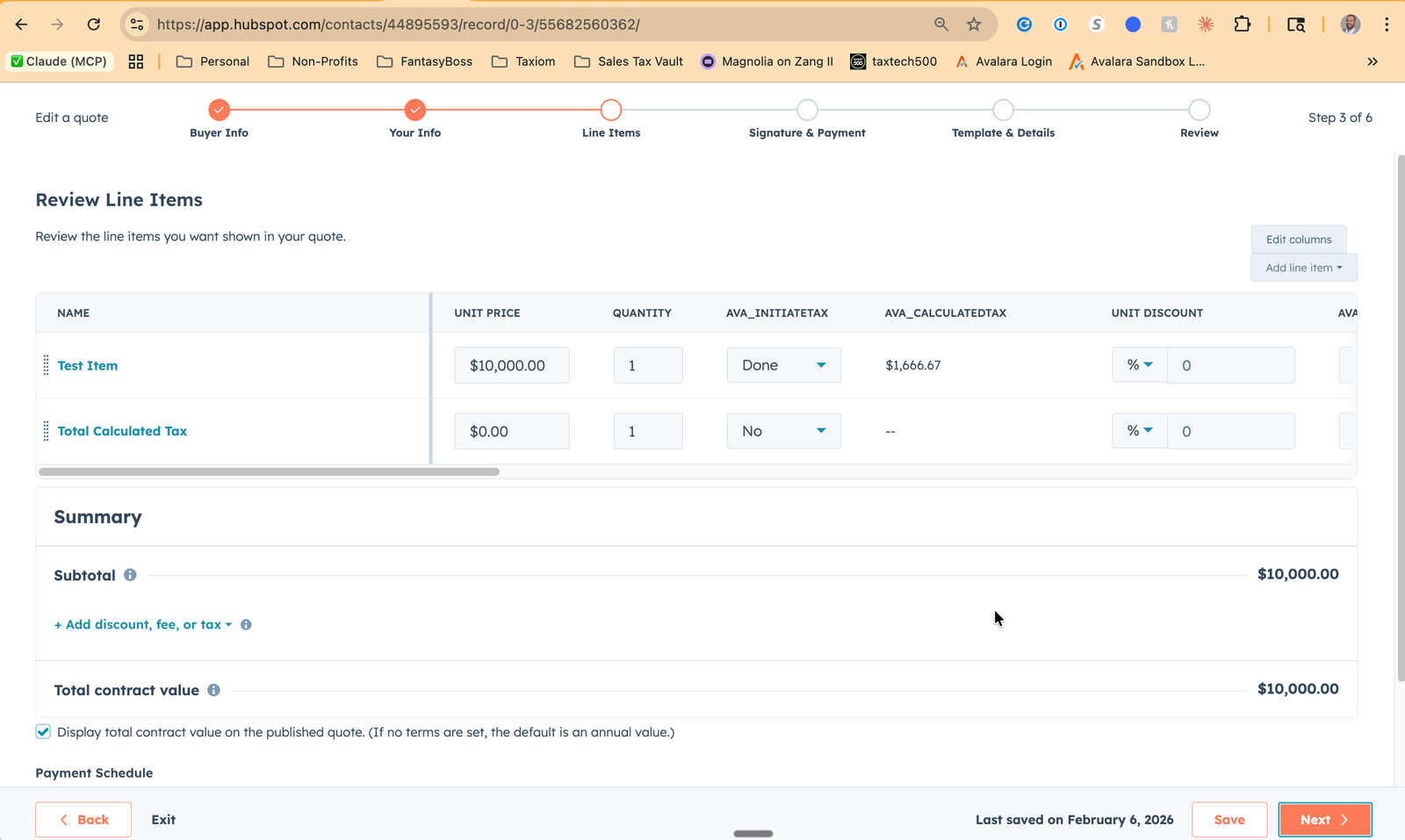The height and width of the screenshot is (840, 1405).
Task: Click the horizontal scrollbar below the line items
Action: pyautogui.click(x=268, y=471)
